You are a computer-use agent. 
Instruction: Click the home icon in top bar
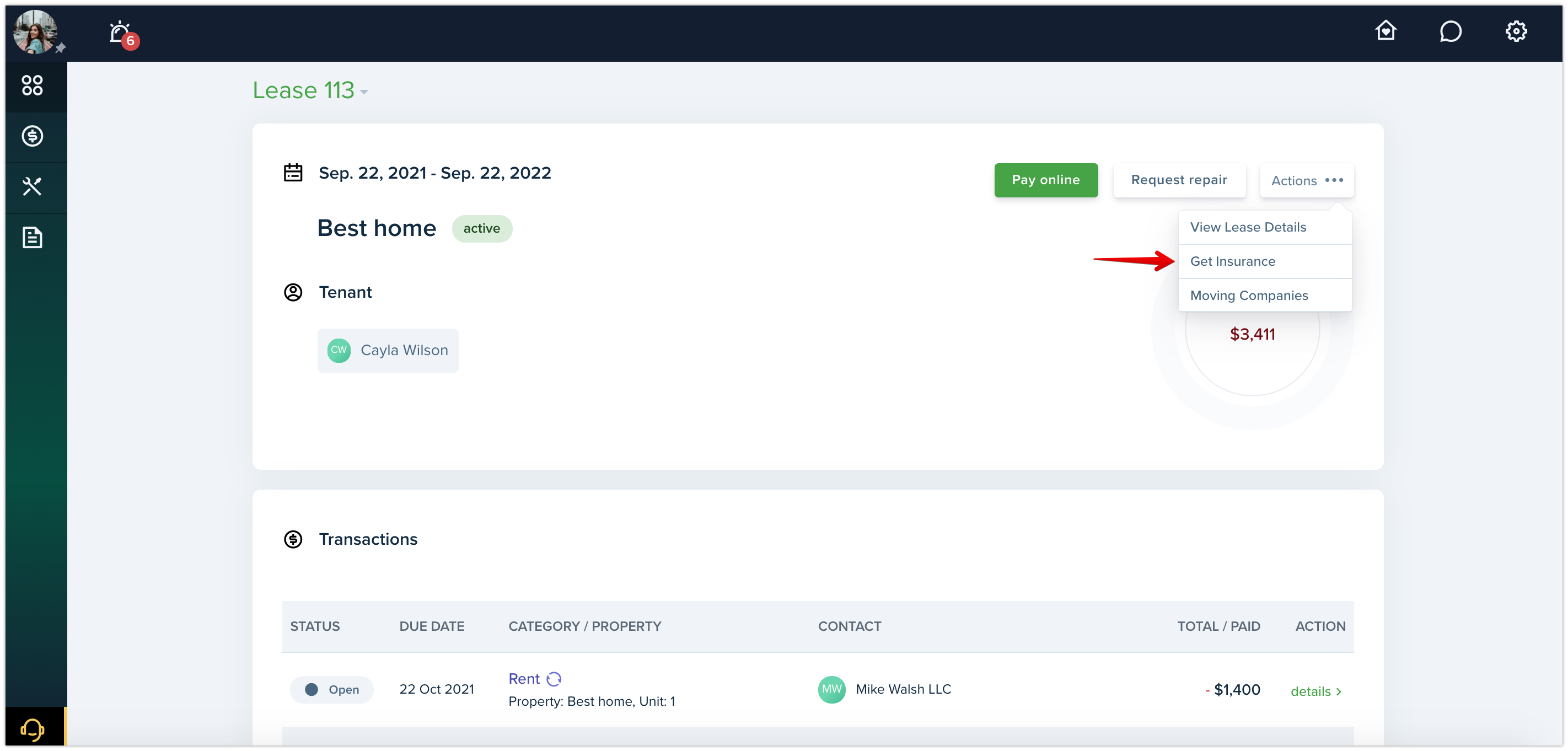coord(1386,30)
